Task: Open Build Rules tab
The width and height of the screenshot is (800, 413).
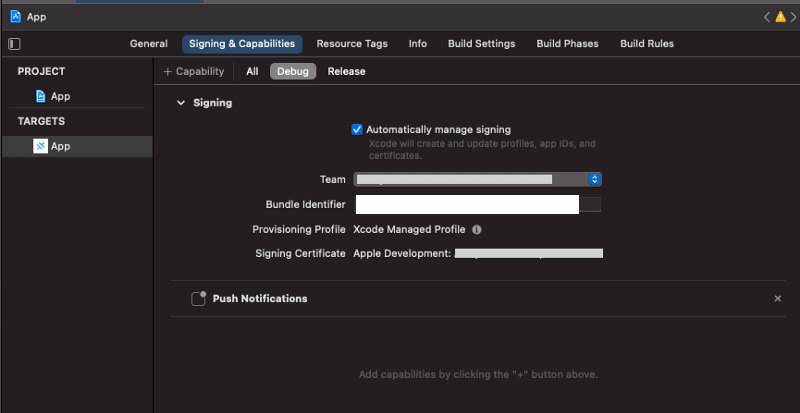Action: pos(647,44)
